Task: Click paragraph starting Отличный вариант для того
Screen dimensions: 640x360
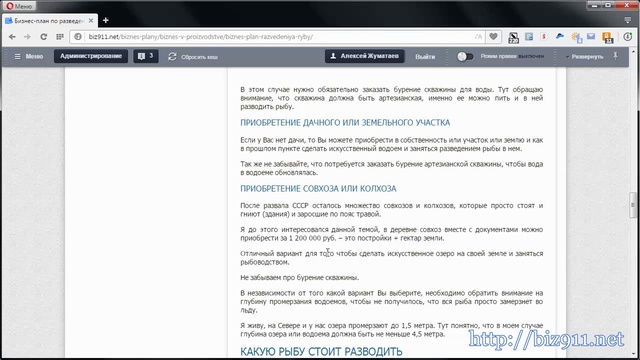Action: pos(391,258)
